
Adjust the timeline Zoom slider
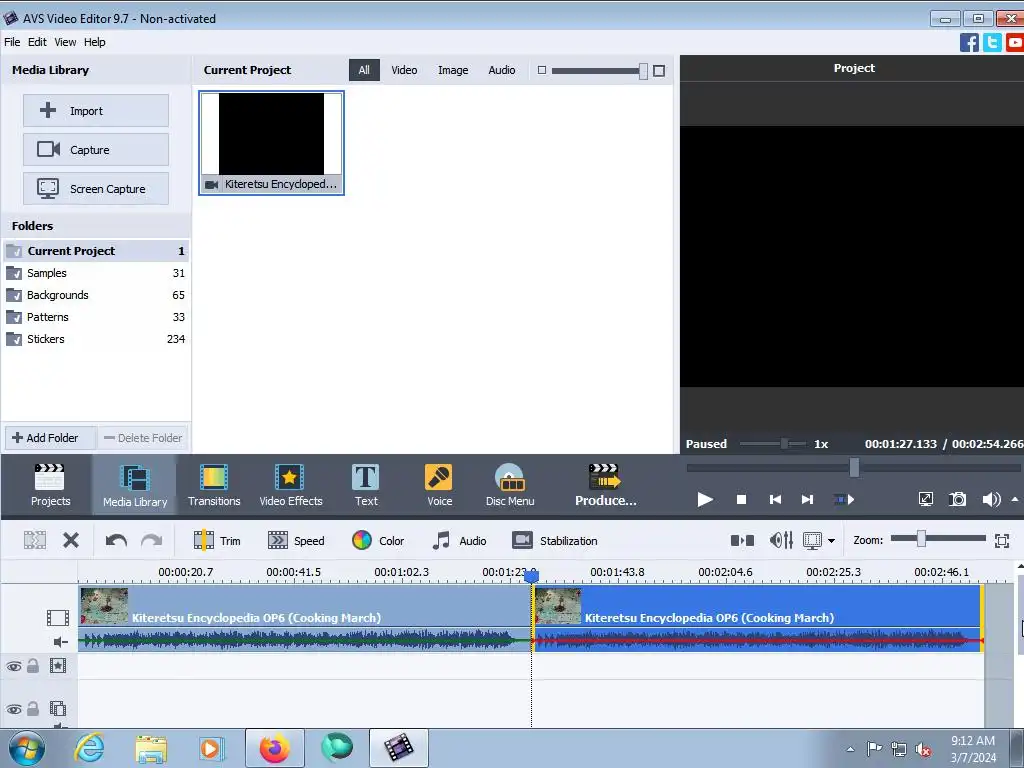pos(921,539)
